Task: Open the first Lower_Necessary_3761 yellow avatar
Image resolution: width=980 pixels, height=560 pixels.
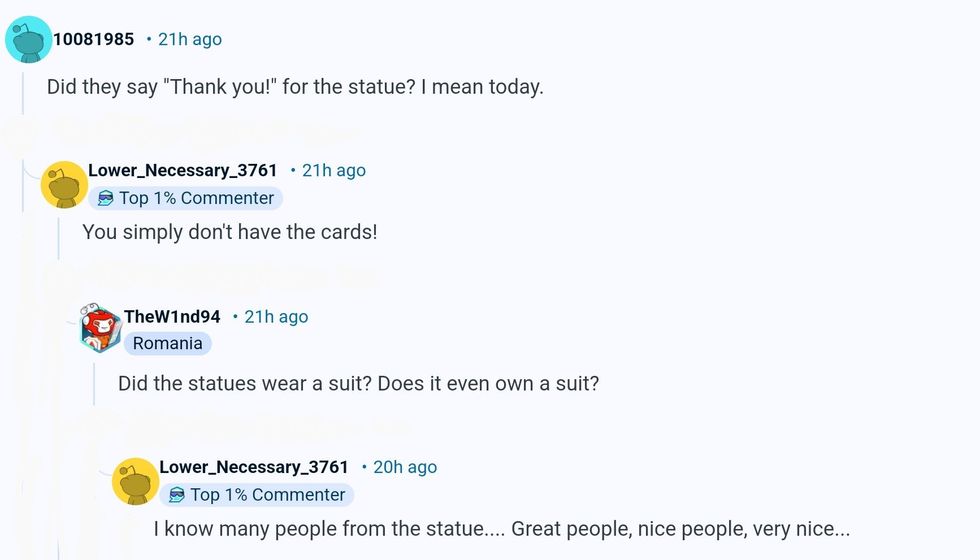Action: (x=64, y=184)
